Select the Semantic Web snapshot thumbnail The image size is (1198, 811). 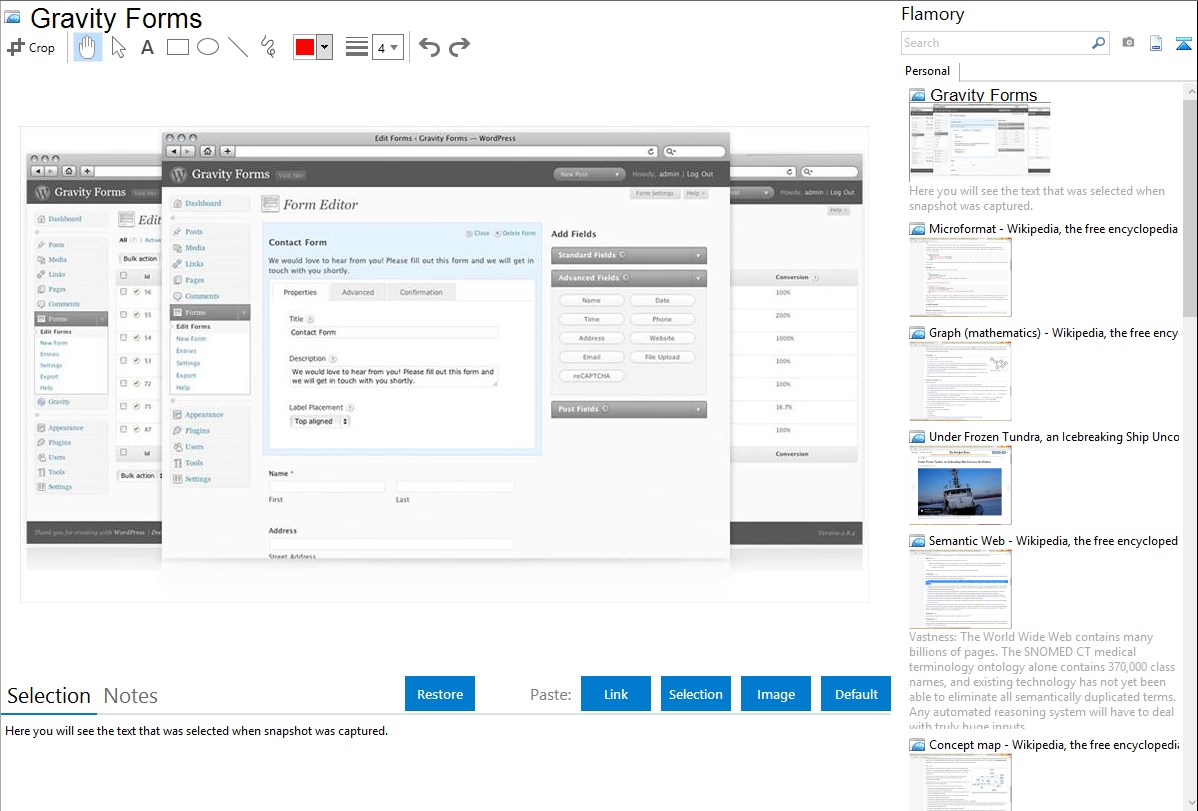(x=960, y=589)
